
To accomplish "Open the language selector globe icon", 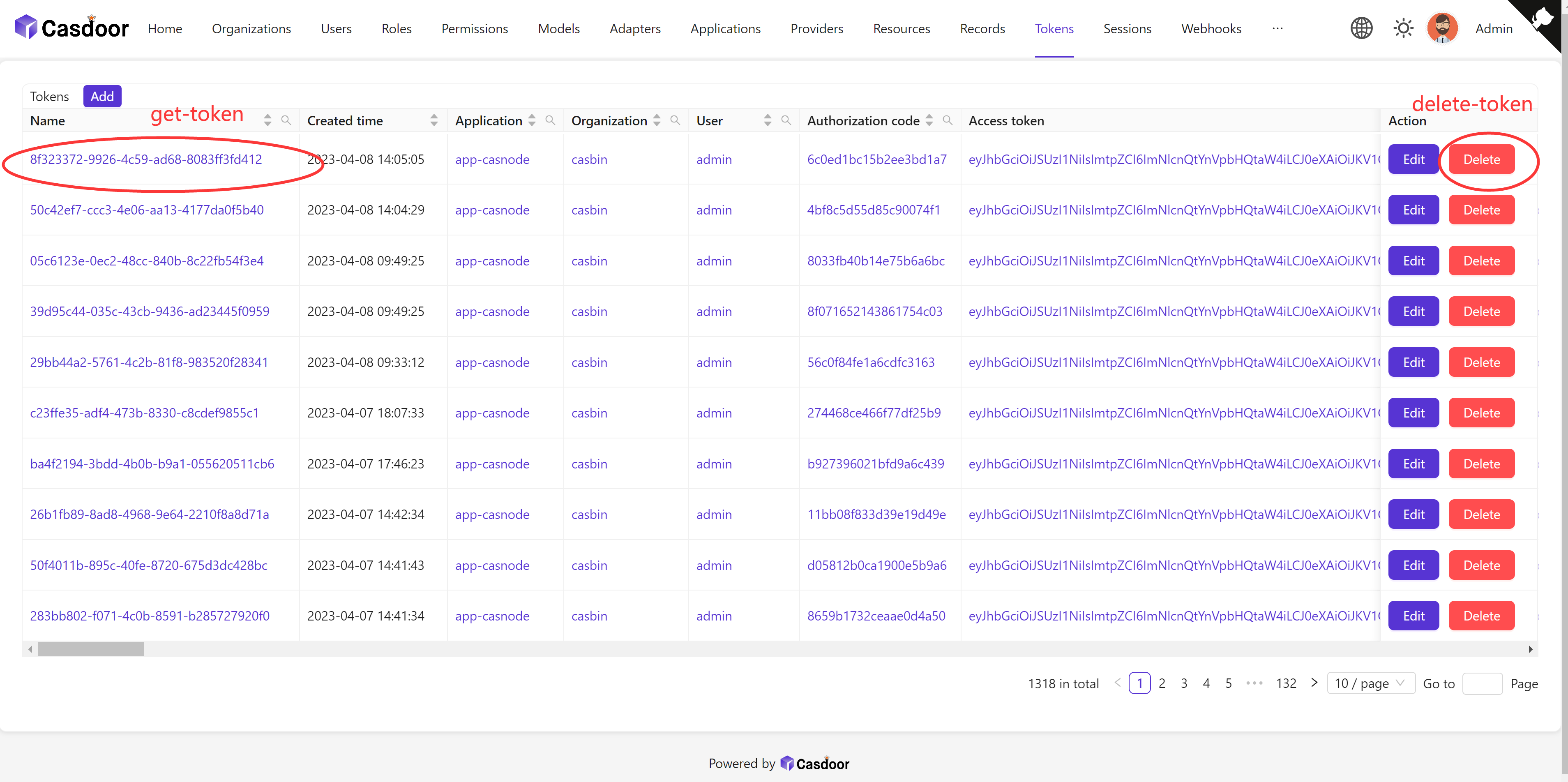I will tap(1362, 28).
